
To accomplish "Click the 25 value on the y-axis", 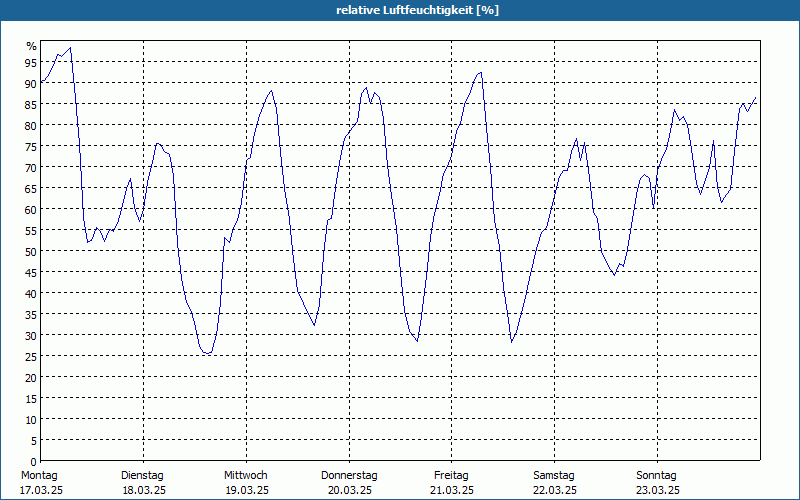I will [x=31, y=357].
